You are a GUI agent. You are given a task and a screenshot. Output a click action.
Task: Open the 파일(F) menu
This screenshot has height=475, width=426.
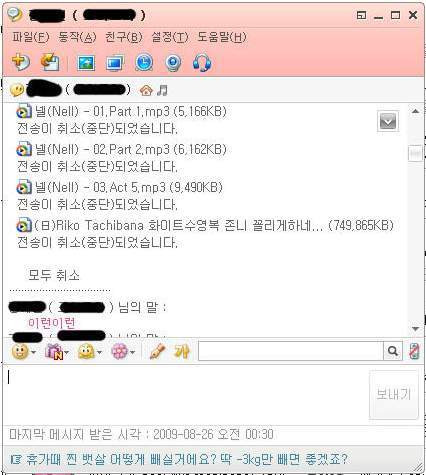point(31,37)
